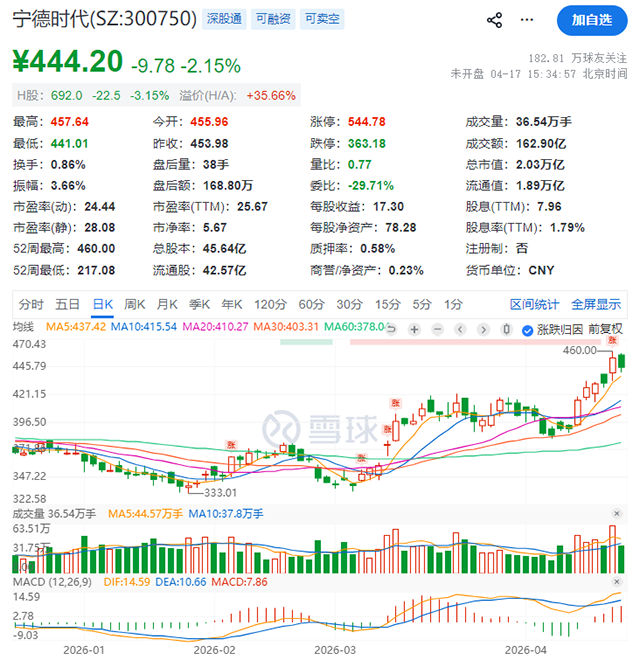640x660 pixels.
Task: Click the share icon near the stock title
Action: coord(494,20)
